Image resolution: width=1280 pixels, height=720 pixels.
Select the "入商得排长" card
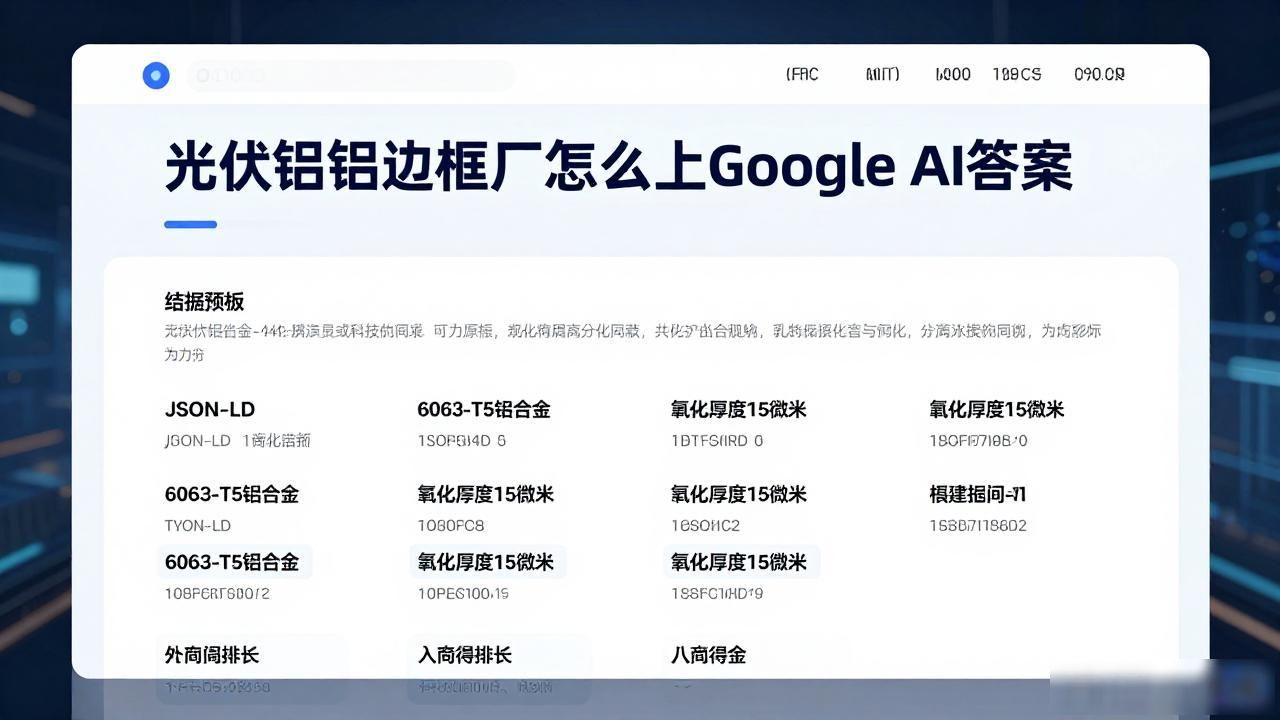pos(500,668)
